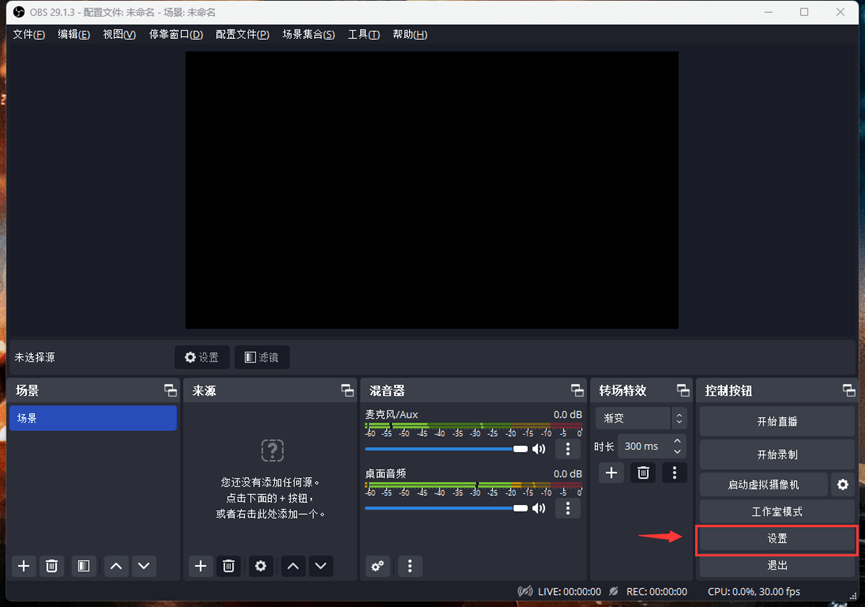Open scene filters icon in Scenes panel
Image resolution: width=865 pixels, height=607 pixels.
[83, 566]
